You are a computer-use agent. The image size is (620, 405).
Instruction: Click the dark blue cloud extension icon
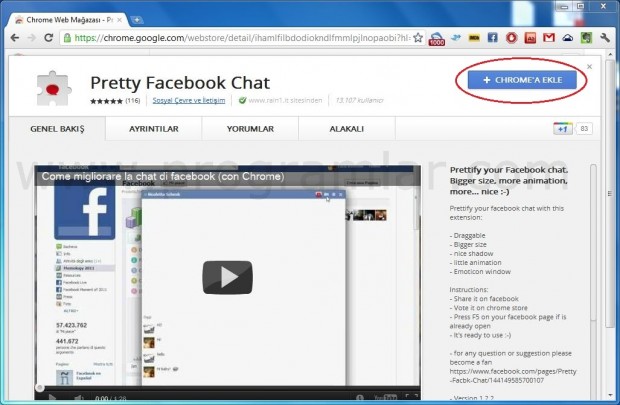(567, 38)
